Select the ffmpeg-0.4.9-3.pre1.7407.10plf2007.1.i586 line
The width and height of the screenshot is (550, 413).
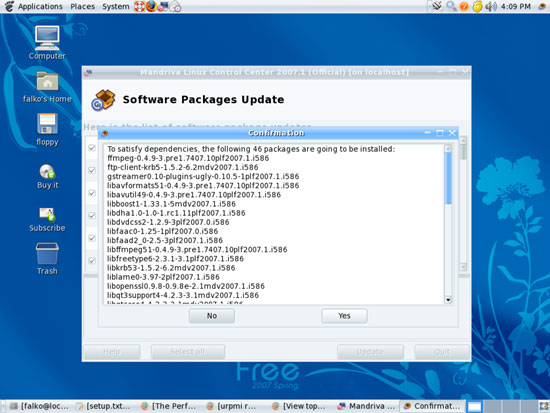click(x=188, y=158)
